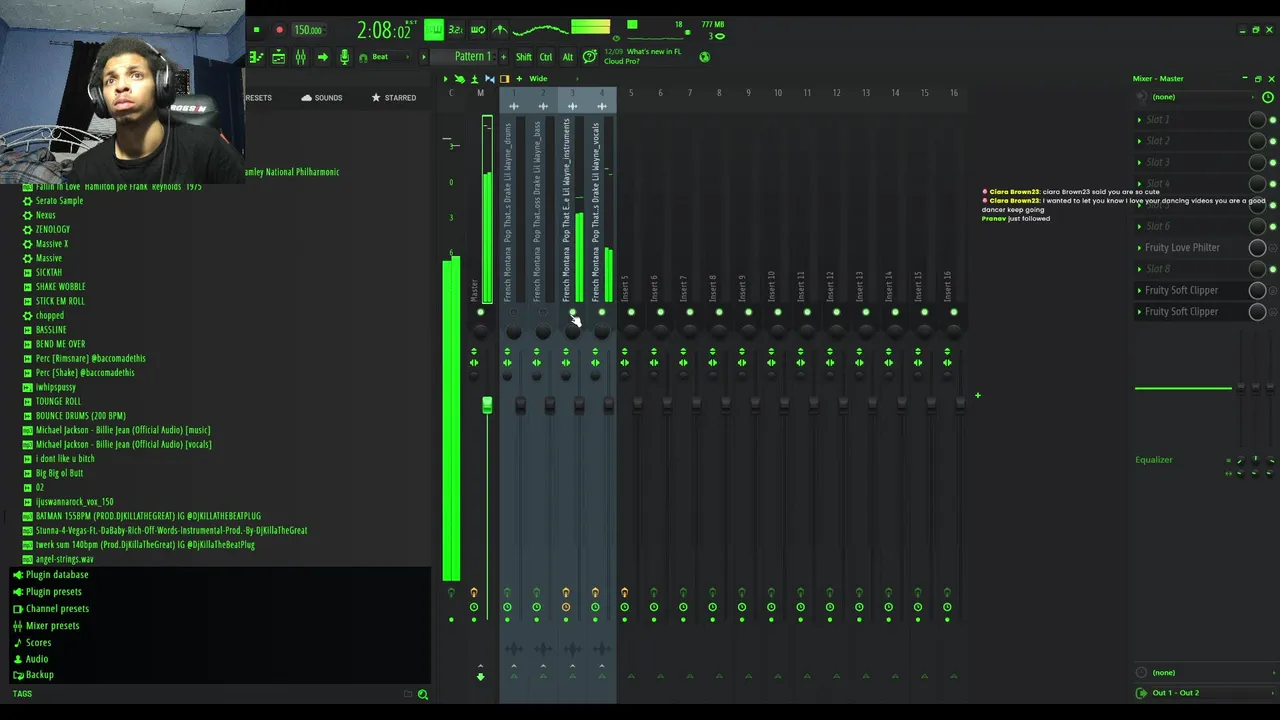The width and height of the screenshot is (1280, 720).
Task: Select ZENOLOGY plugin in browser
Action: point(52,229)
